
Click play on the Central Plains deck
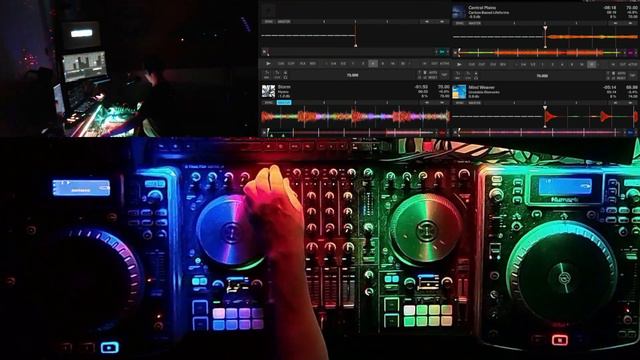click(459, 64)
